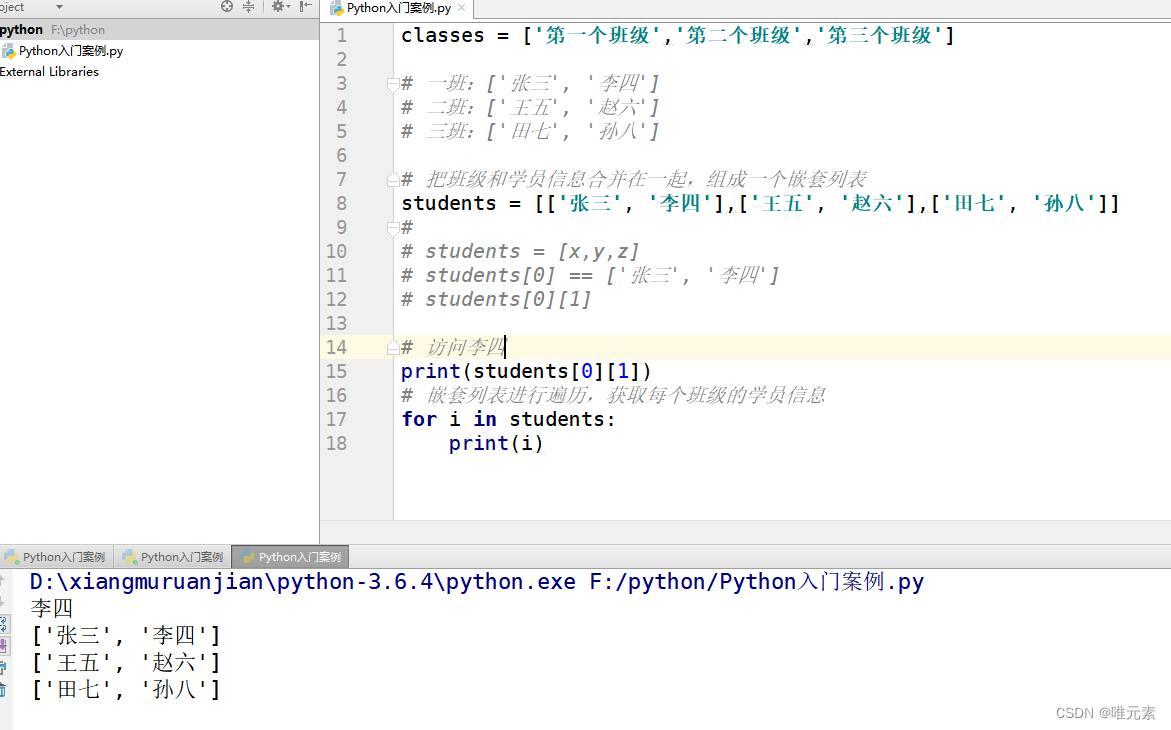Viewport: 1171px width, 730px height.
Task: Click 'print(students[0][1])' on line 15
Action: [x=527, y=371]
